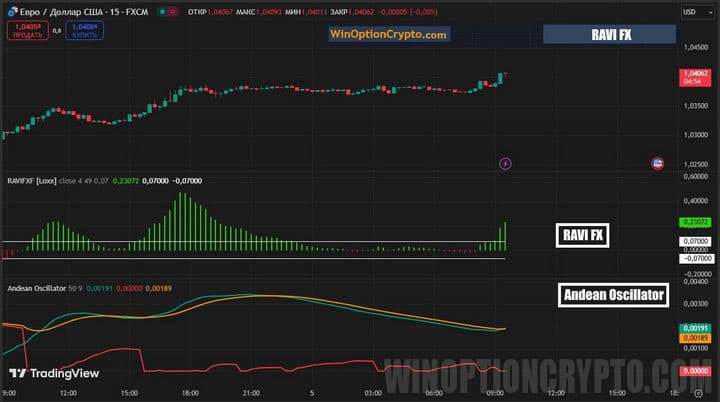Click the spread value between sell and buy

point(55,31)
